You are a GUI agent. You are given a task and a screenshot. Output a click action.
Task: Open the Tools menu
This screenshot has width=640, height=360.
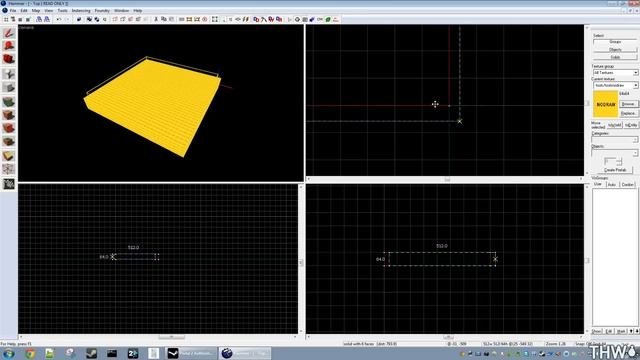tap(62, 11)
